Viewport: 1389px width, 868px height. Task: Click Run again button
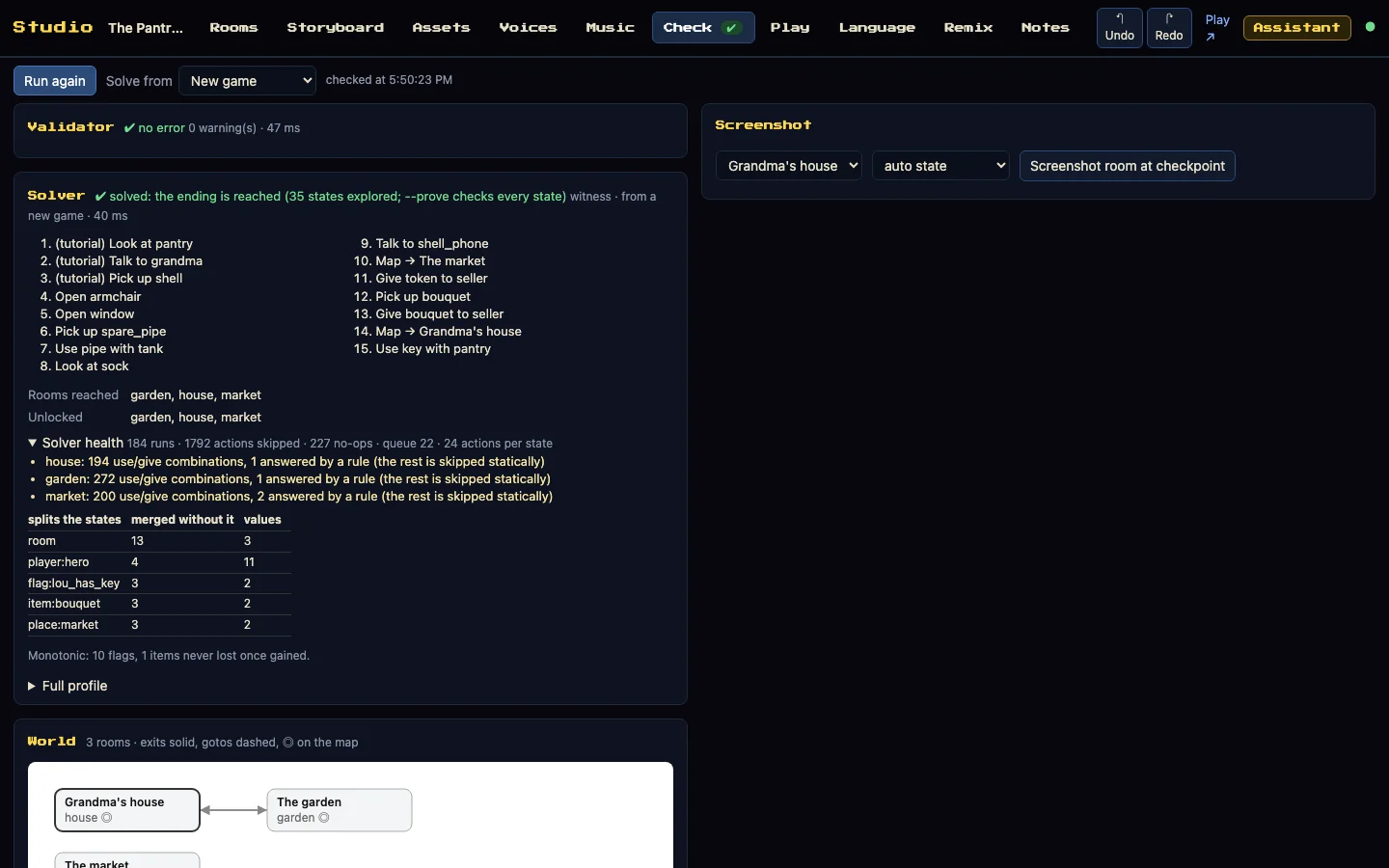55,81
